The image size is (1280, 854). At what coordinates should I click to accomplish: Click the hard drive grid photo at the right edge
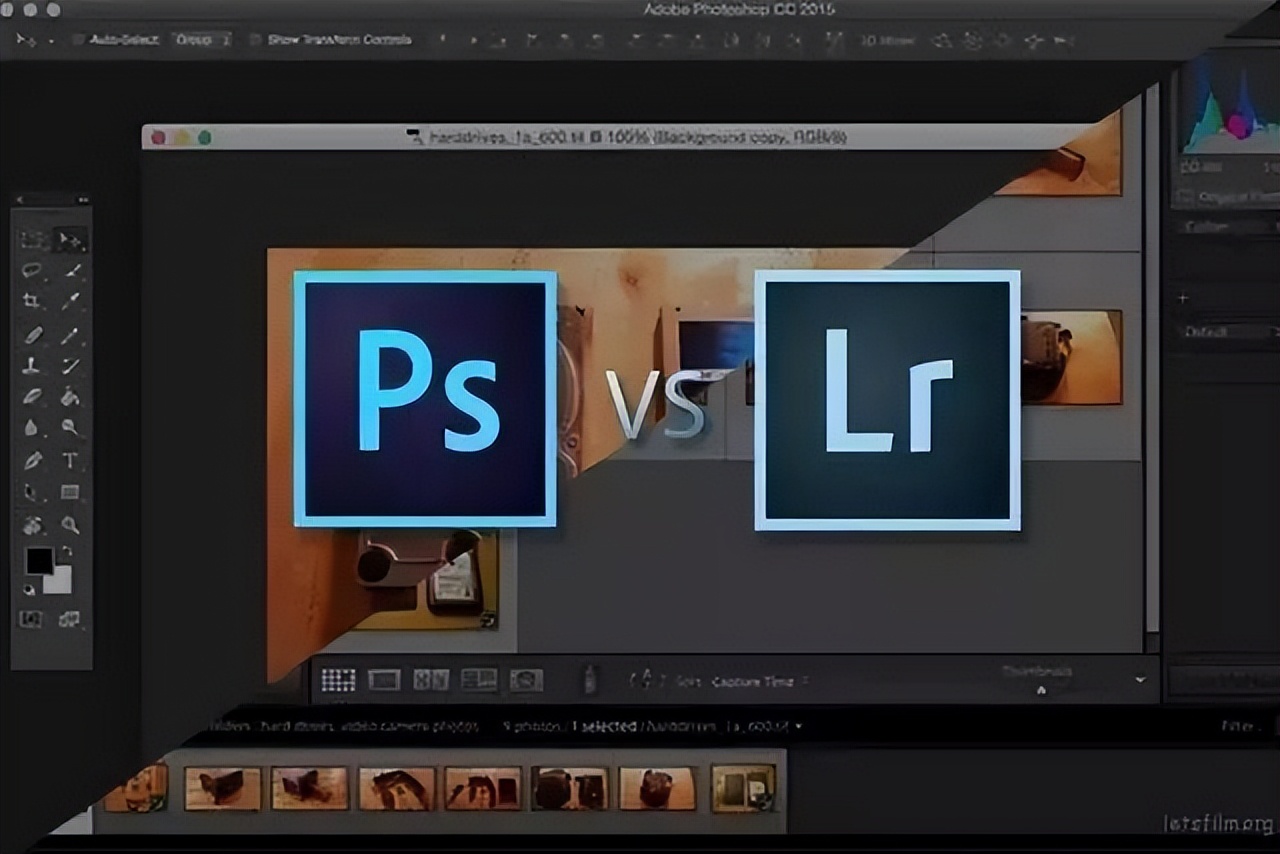point(1071,357)
